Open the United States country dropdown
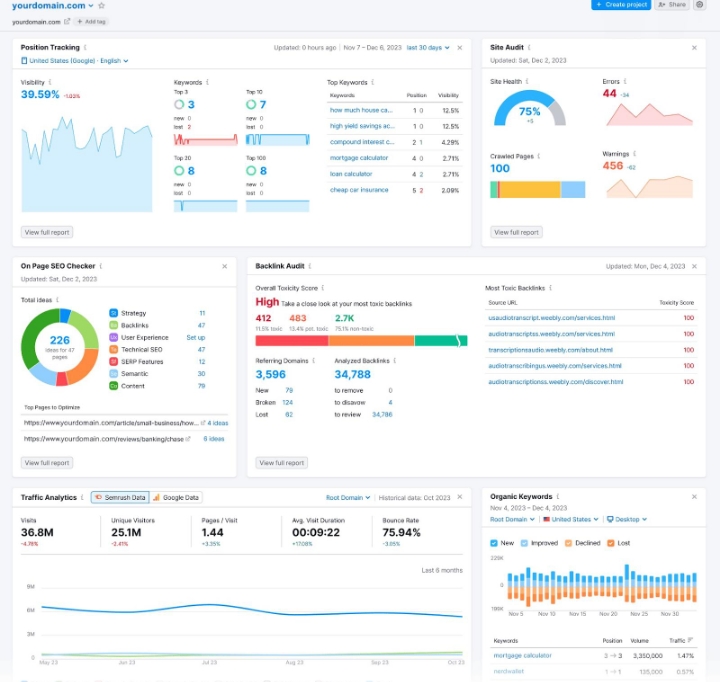Screen dimensions: 720x682 pos(571,519)
